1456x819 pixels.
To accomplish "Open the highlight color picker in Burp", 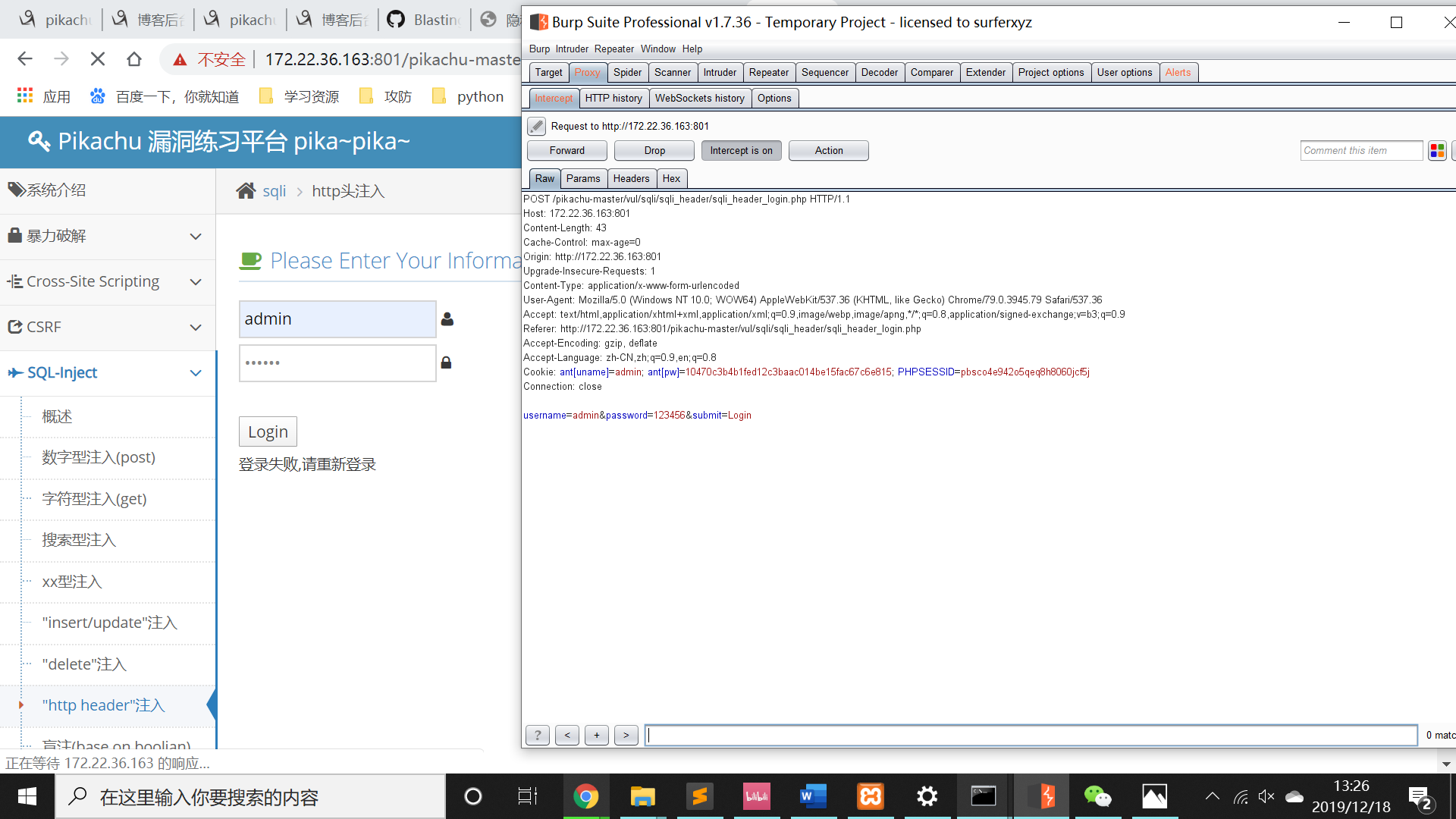I will [1437, 151].
